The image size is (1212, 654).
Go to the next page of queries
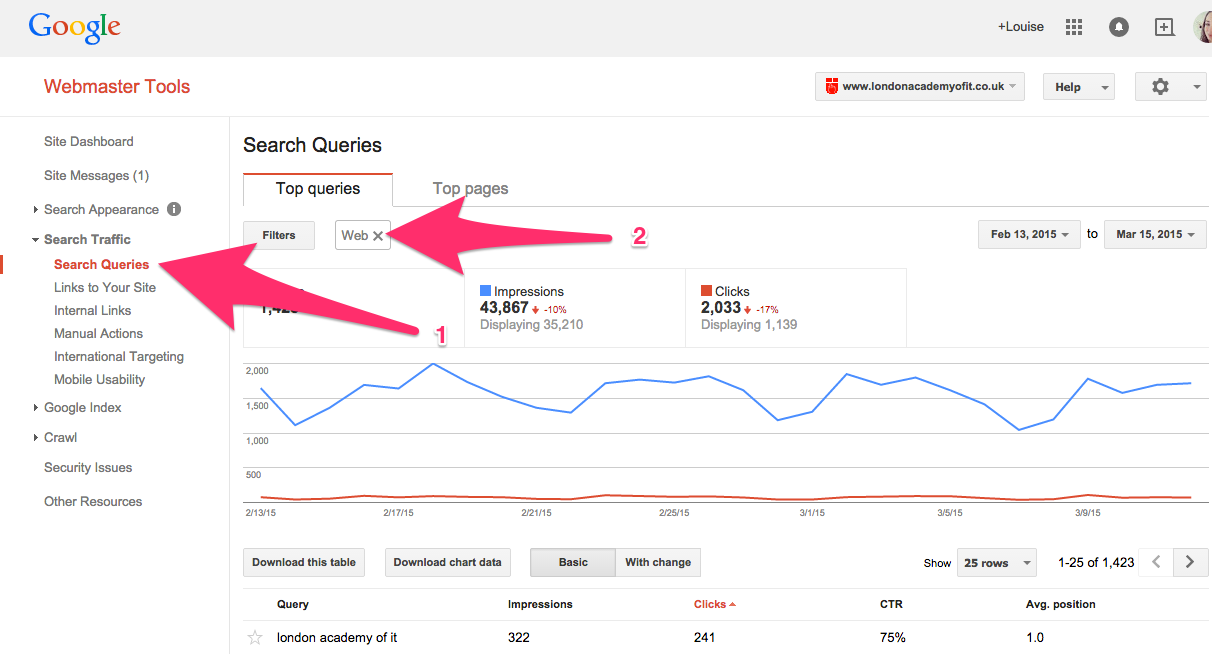pos(1190,562)
